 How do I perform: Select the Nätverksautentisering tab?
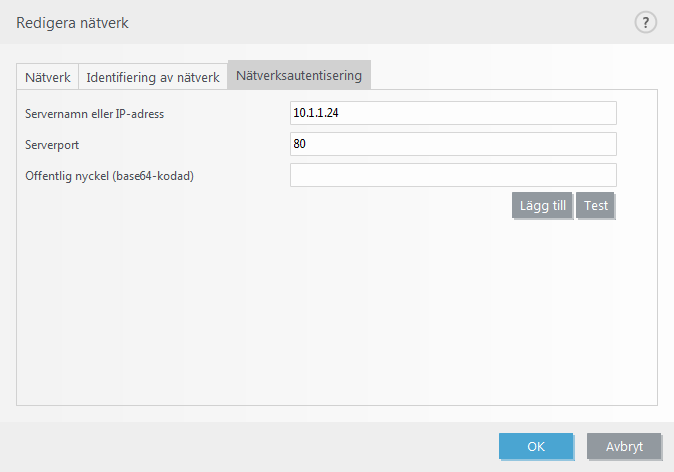pos(299,75)
